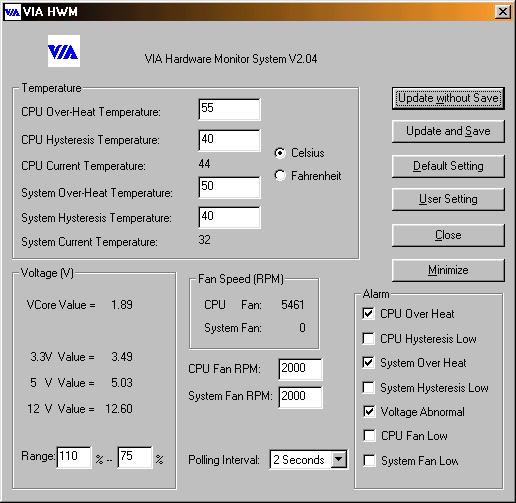Image resolution: width=516 pixels, height=503 pixels.
Task: Load the User Setting button
Action: 448,199
